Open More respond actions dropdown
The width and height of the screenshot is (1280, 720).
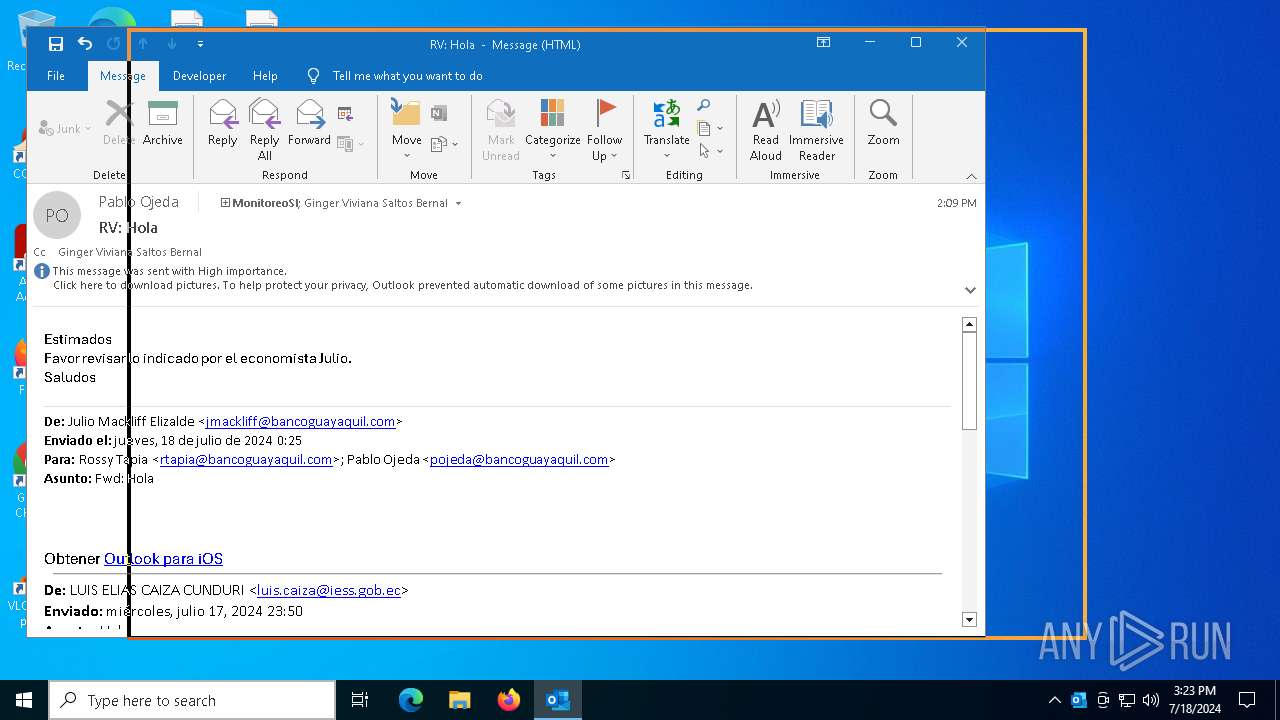coord(350,144)
